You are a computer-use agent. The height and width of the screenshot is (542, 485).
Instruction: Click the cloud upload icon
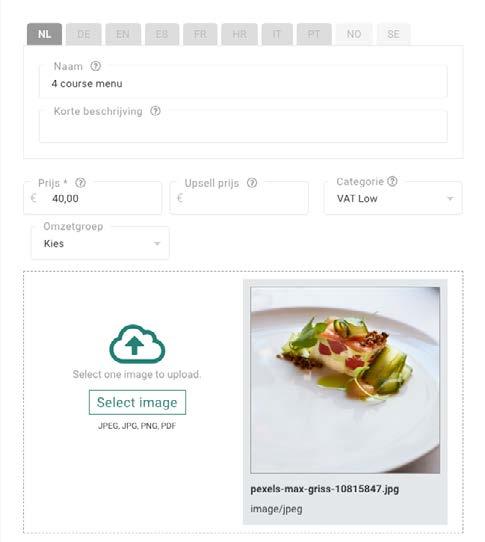(x=137, y=344)
